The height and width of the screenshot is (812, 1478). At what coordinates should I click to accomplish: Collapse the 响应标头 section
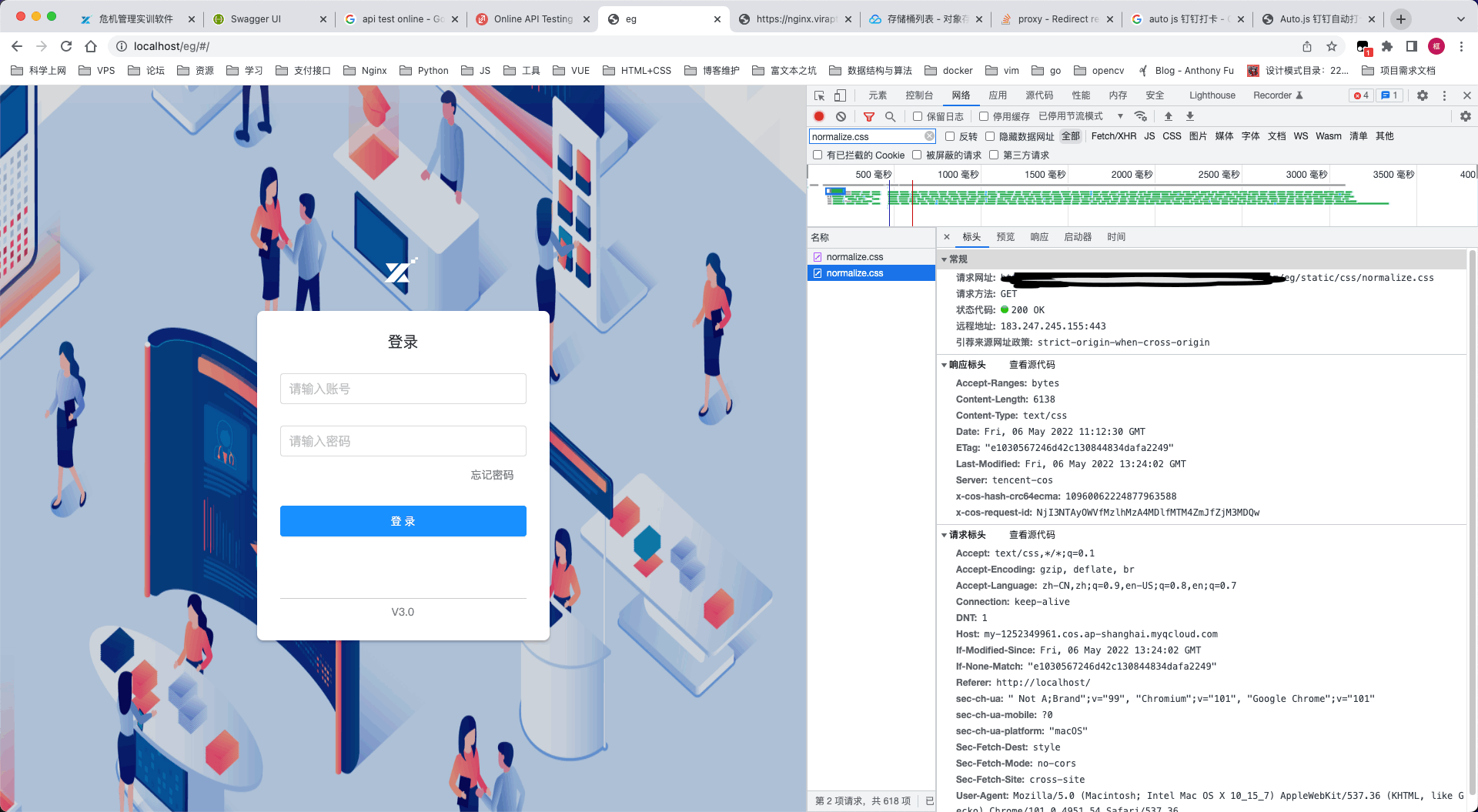[x=945, y=365]
